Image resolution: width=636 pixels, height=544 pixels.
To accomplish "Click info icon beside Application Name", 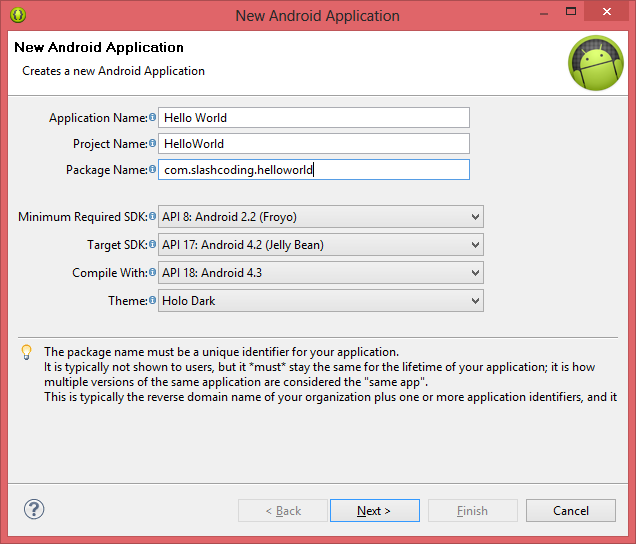I will 152,117.
